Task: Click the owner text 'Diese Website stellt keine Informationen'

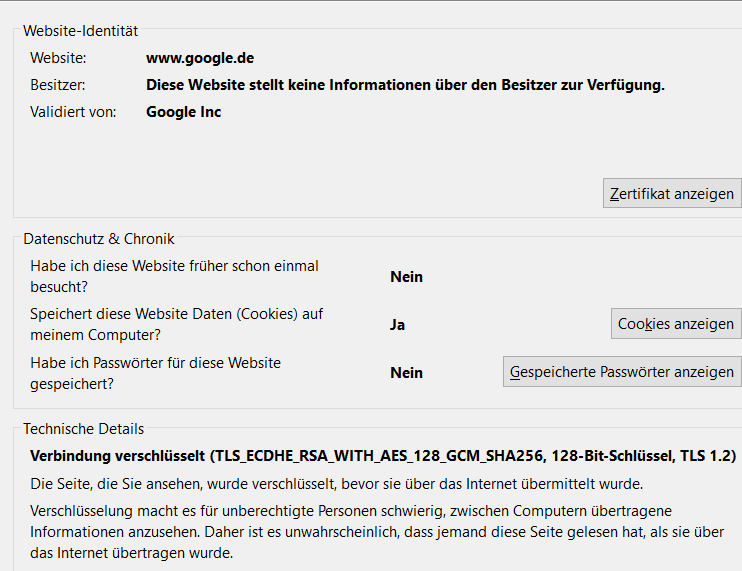Action: [x=405, y=85]
